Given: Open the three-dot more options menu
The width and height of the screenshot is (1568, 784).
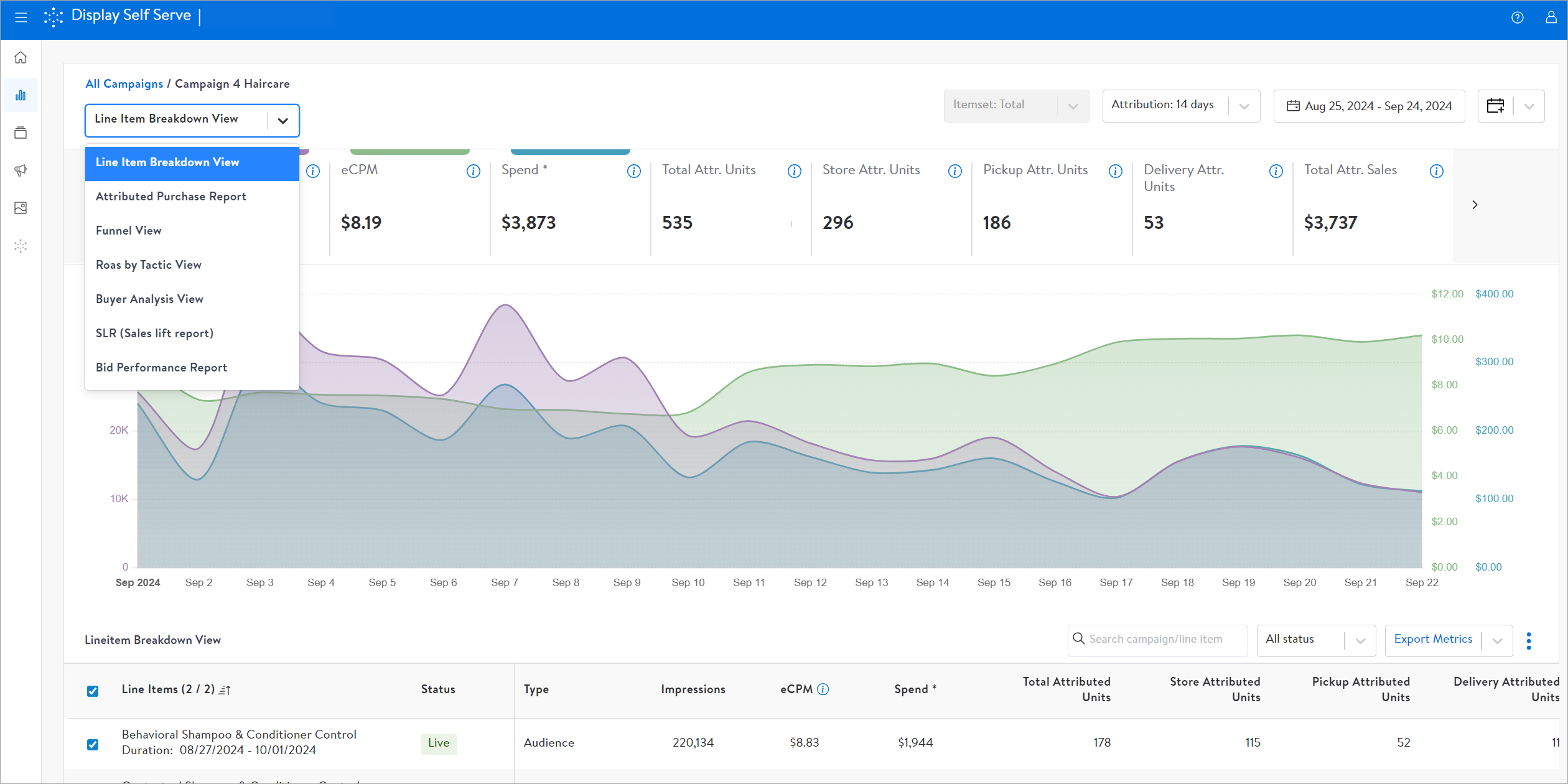Looking at the screenshot, I should tap(1529, 640).
